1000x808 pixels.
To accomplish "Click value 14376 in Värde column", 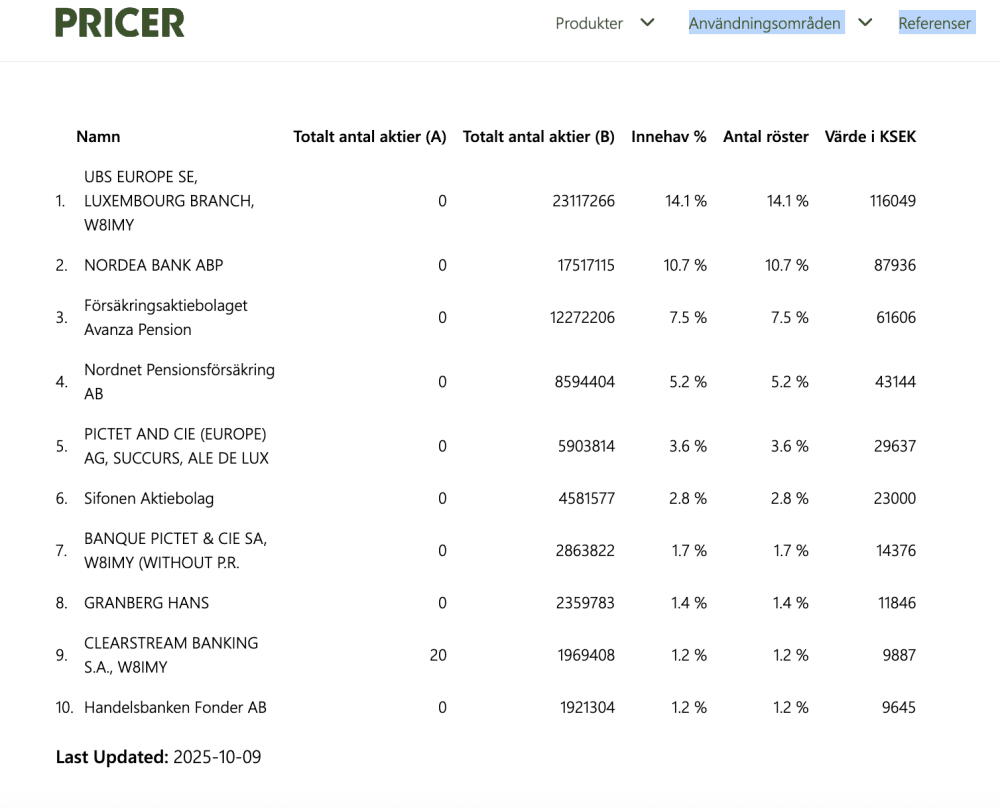I will [896, 551].
